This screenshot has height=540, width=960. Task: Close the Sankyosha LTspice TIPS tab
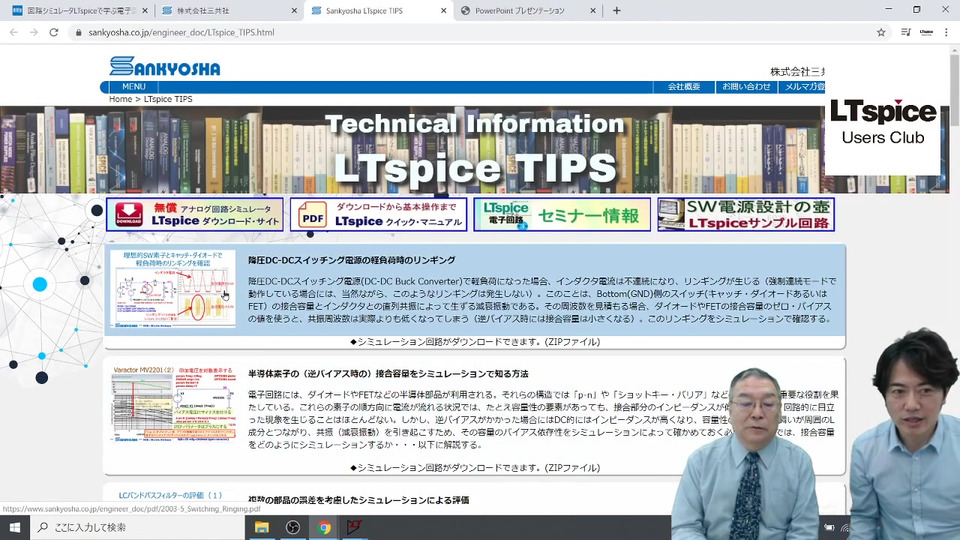443,10
